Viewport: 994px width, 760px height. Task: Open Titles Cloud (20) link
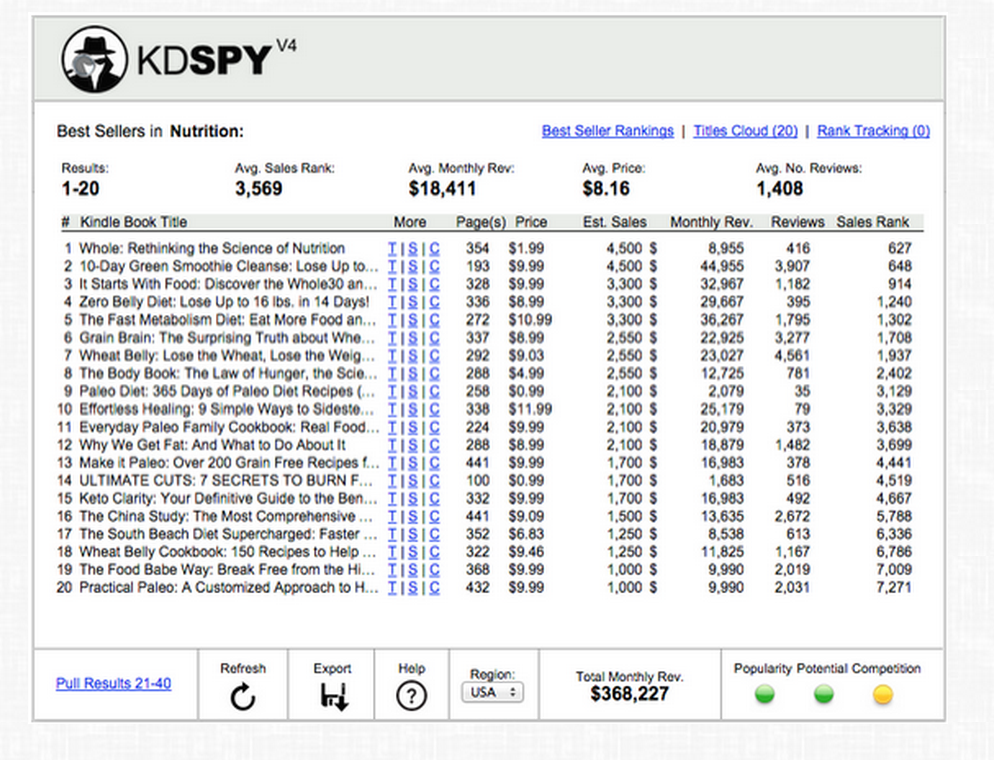click(746, 131)
